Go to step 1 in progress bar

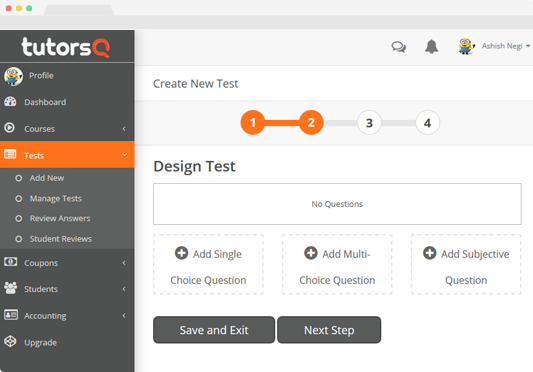coord(253,122)
